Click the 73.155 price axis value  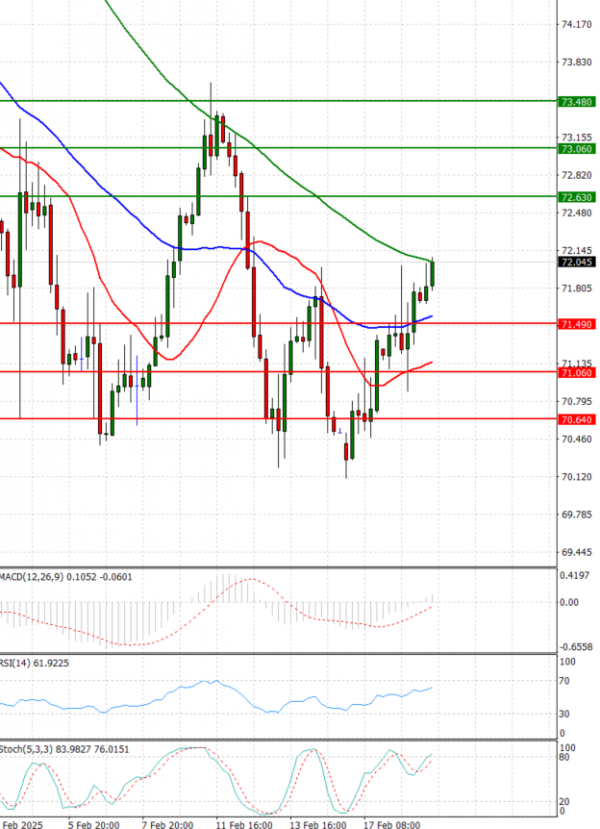pos(577,137)
